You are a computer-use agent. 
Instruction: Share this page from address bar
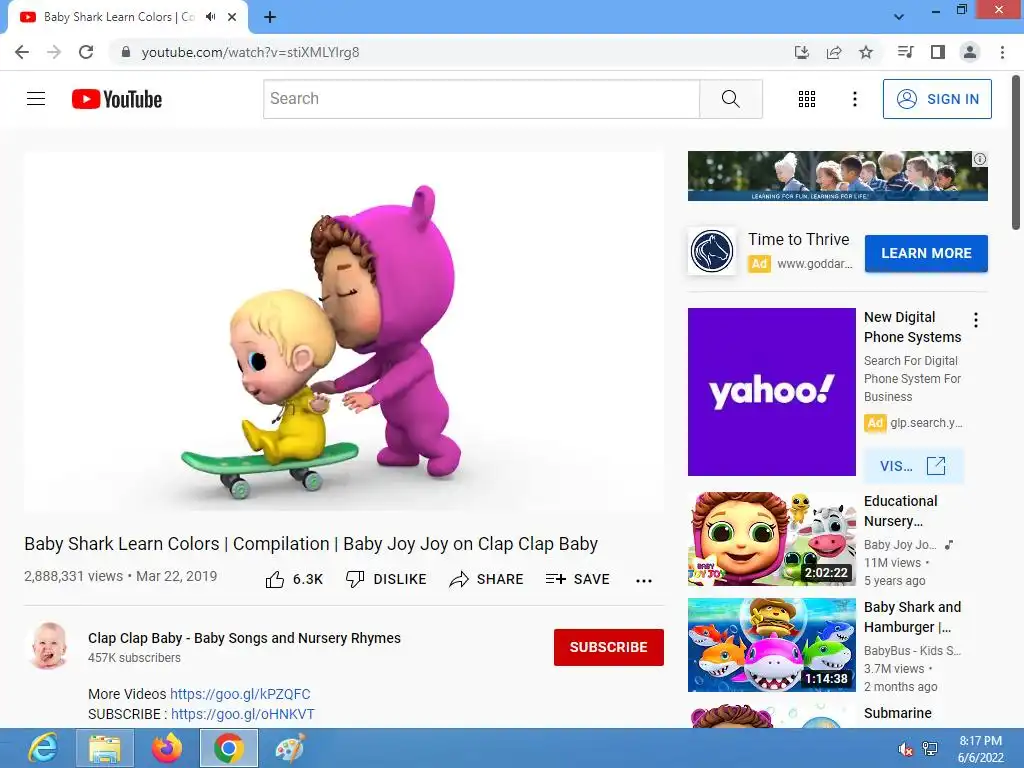tap(834, 52)
